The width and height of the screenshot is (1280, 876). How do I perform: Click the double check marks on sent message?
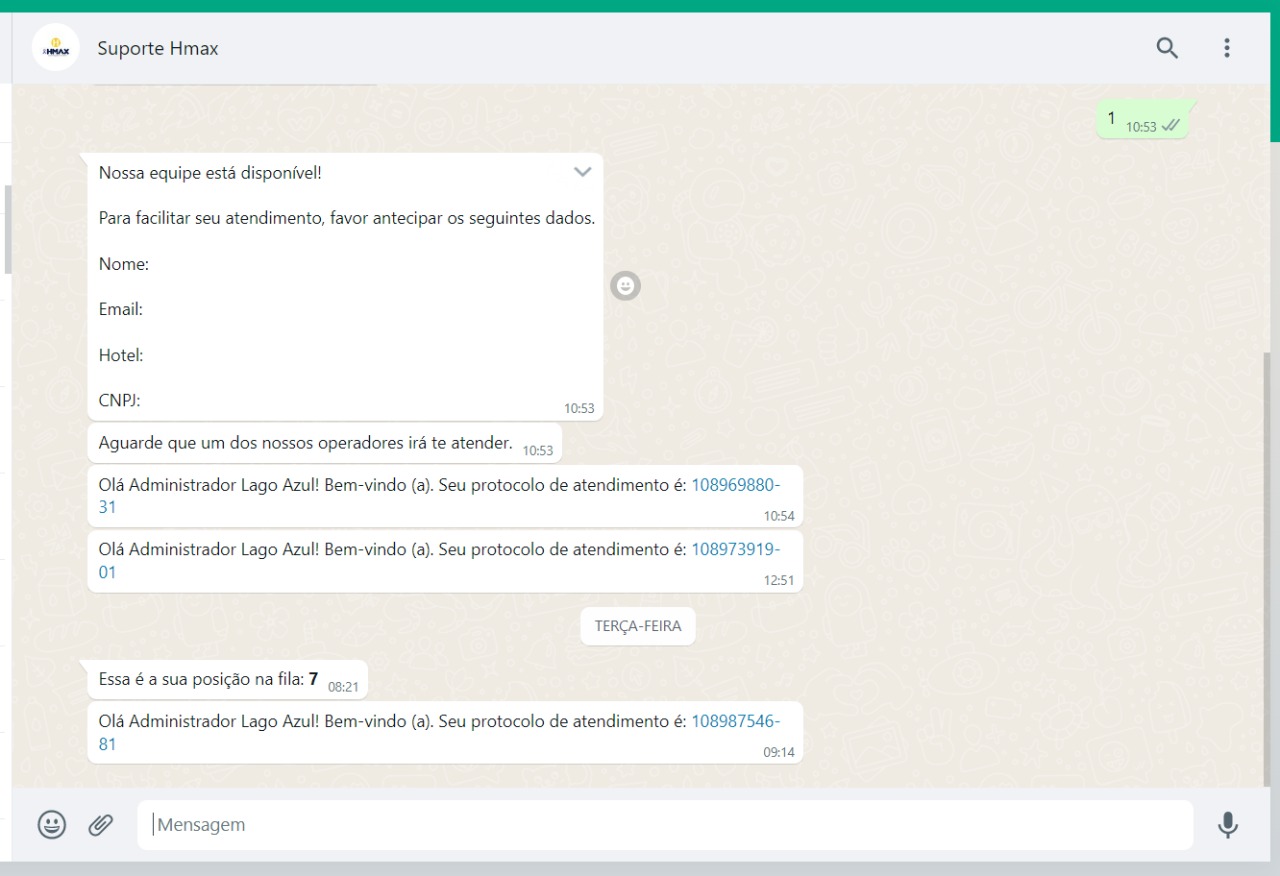tap(1171, 126)
